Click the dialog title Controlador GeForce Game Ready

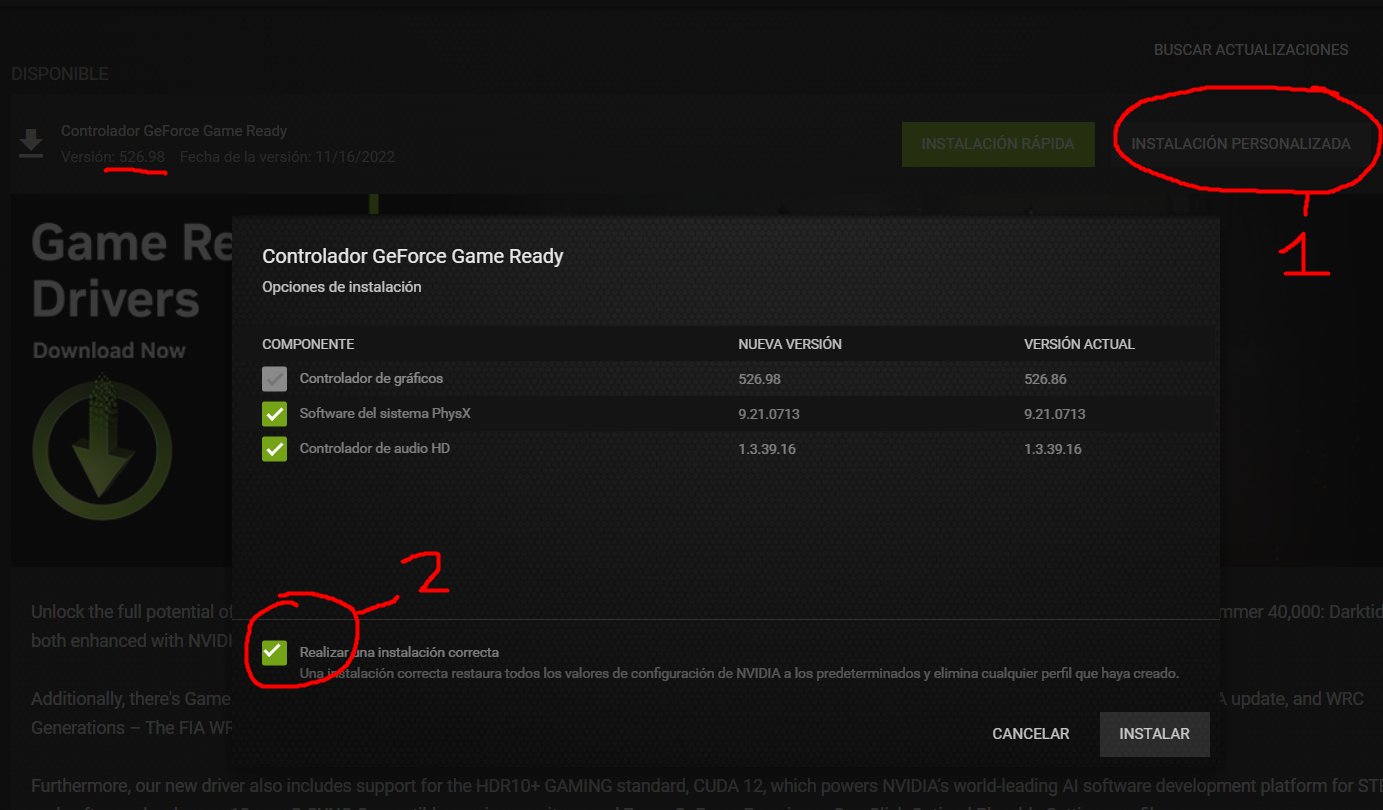pos(412,256)
